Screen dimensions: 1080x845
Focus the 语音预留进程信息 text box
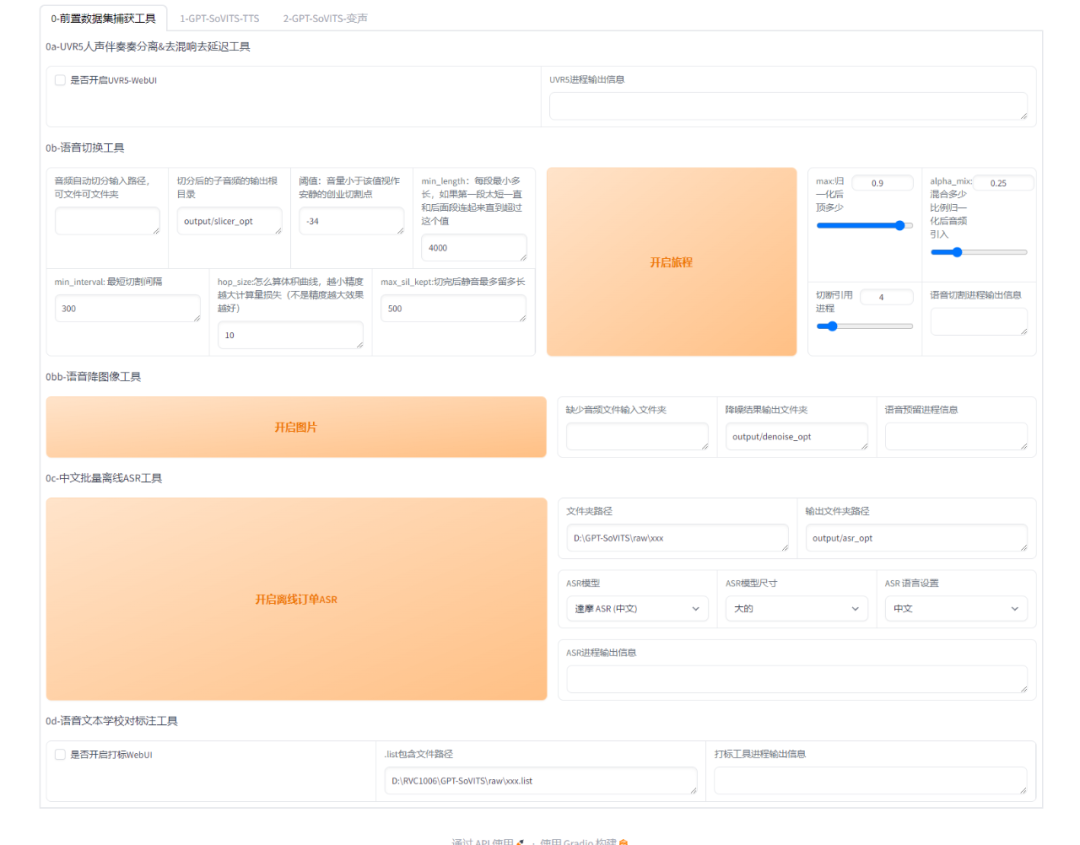(x=956, y=437)
